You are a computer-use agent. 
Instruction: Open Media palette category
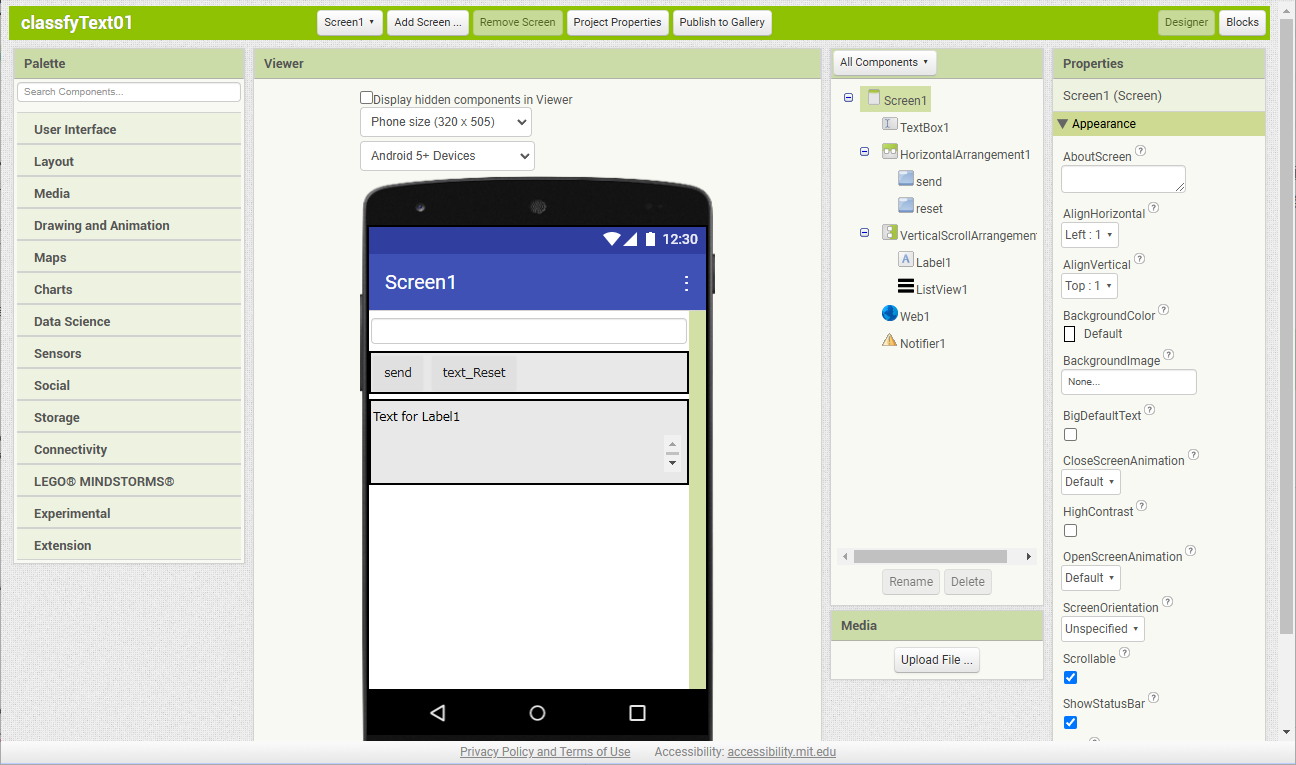click(x=129, y=194)
